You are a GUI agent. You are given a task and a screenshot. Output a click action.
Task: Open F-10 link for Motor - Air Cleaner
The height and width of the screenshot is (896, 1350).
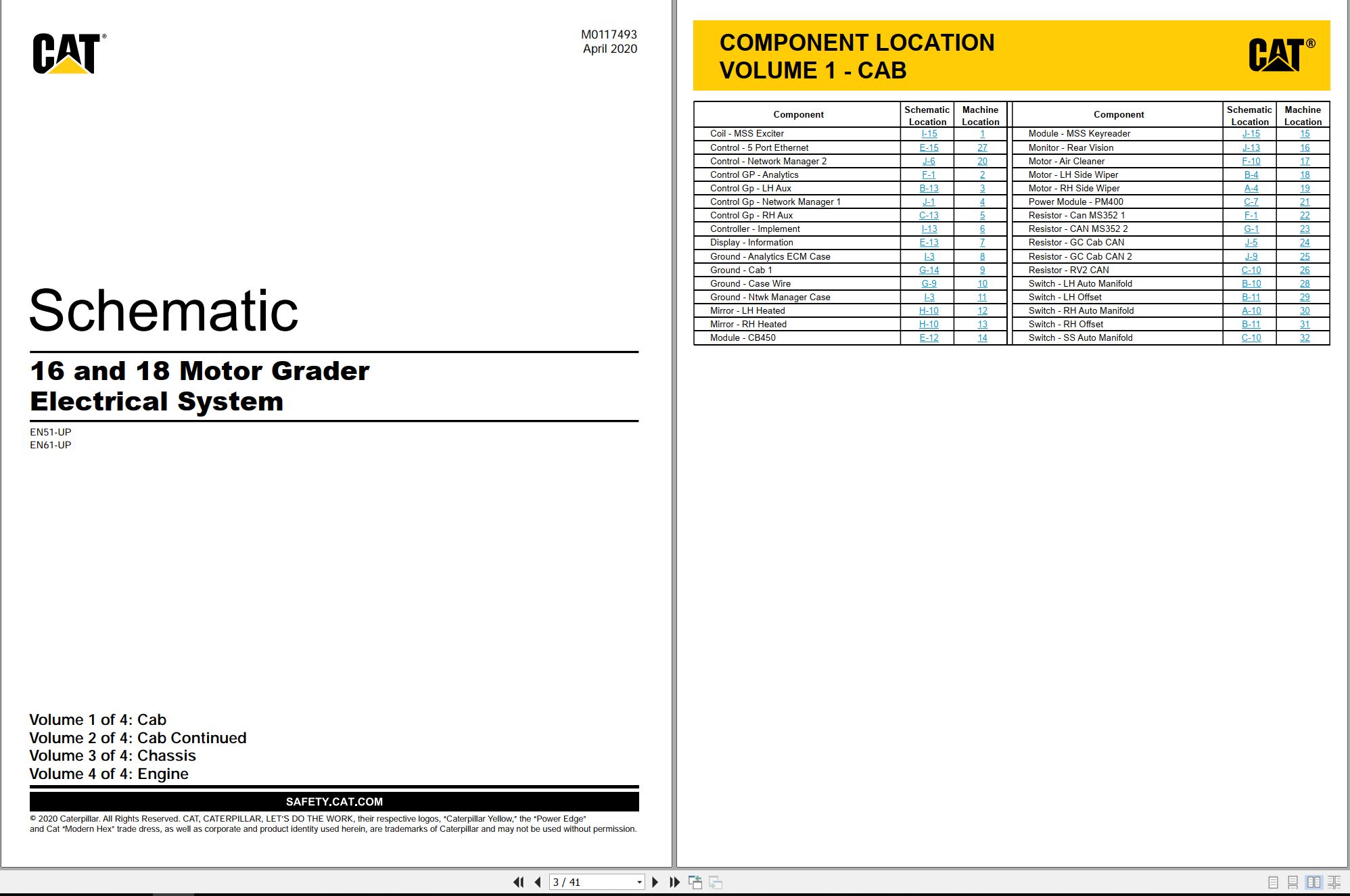(1251, 161)
